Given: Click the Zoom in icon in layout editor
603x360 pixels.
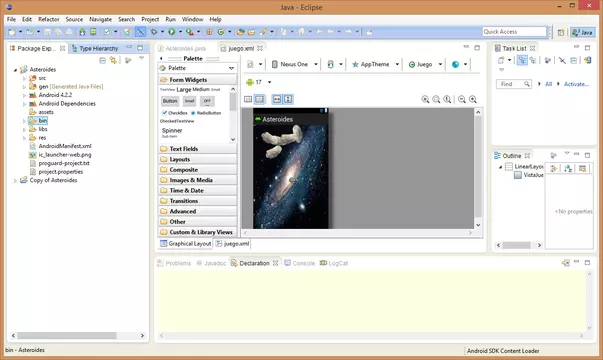Looking at the screenshot, I should pyautogui.click(x=473, y=99).
